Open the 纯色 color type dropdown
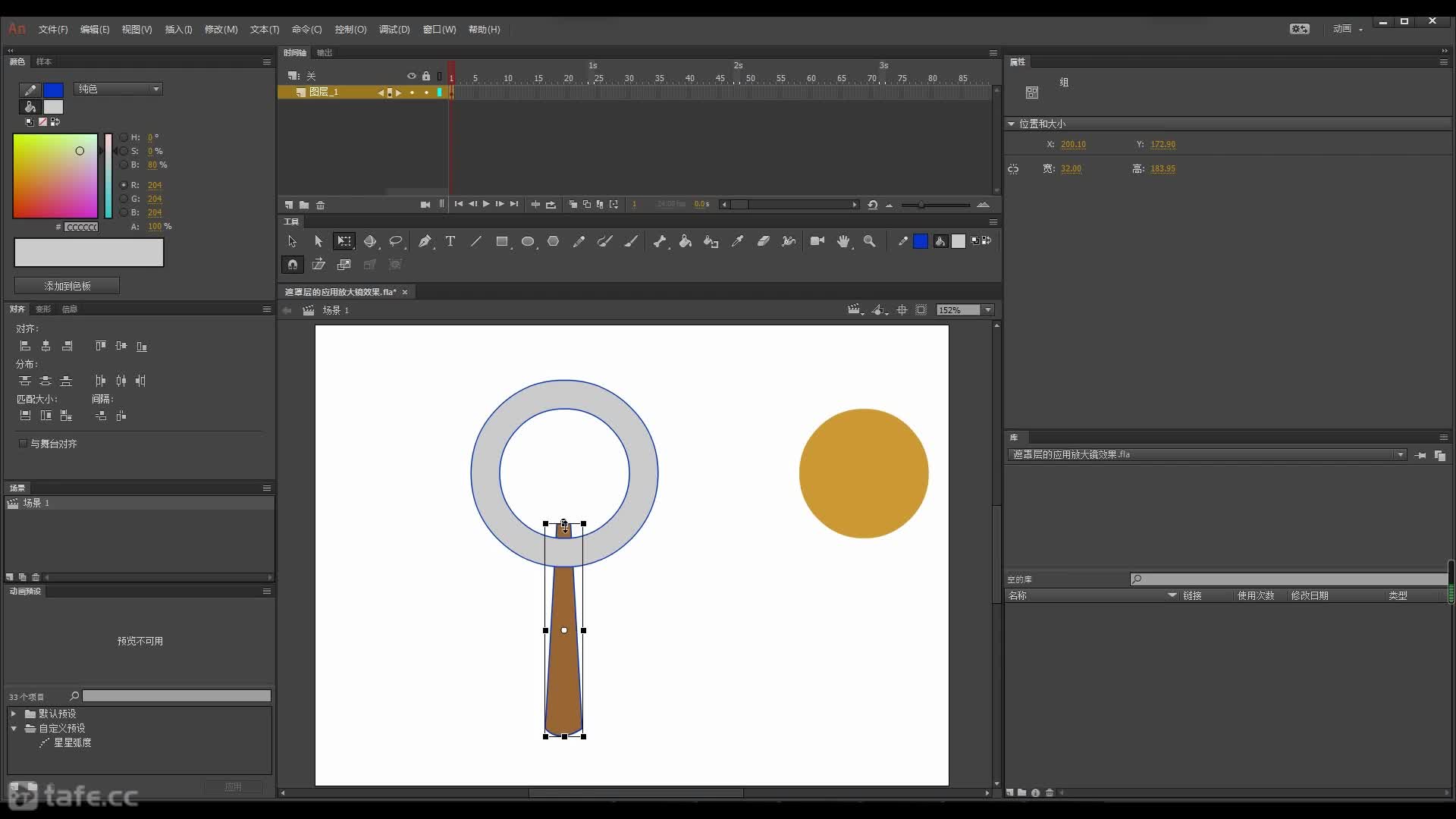The image size is (1456, 819). coord(118,89)
